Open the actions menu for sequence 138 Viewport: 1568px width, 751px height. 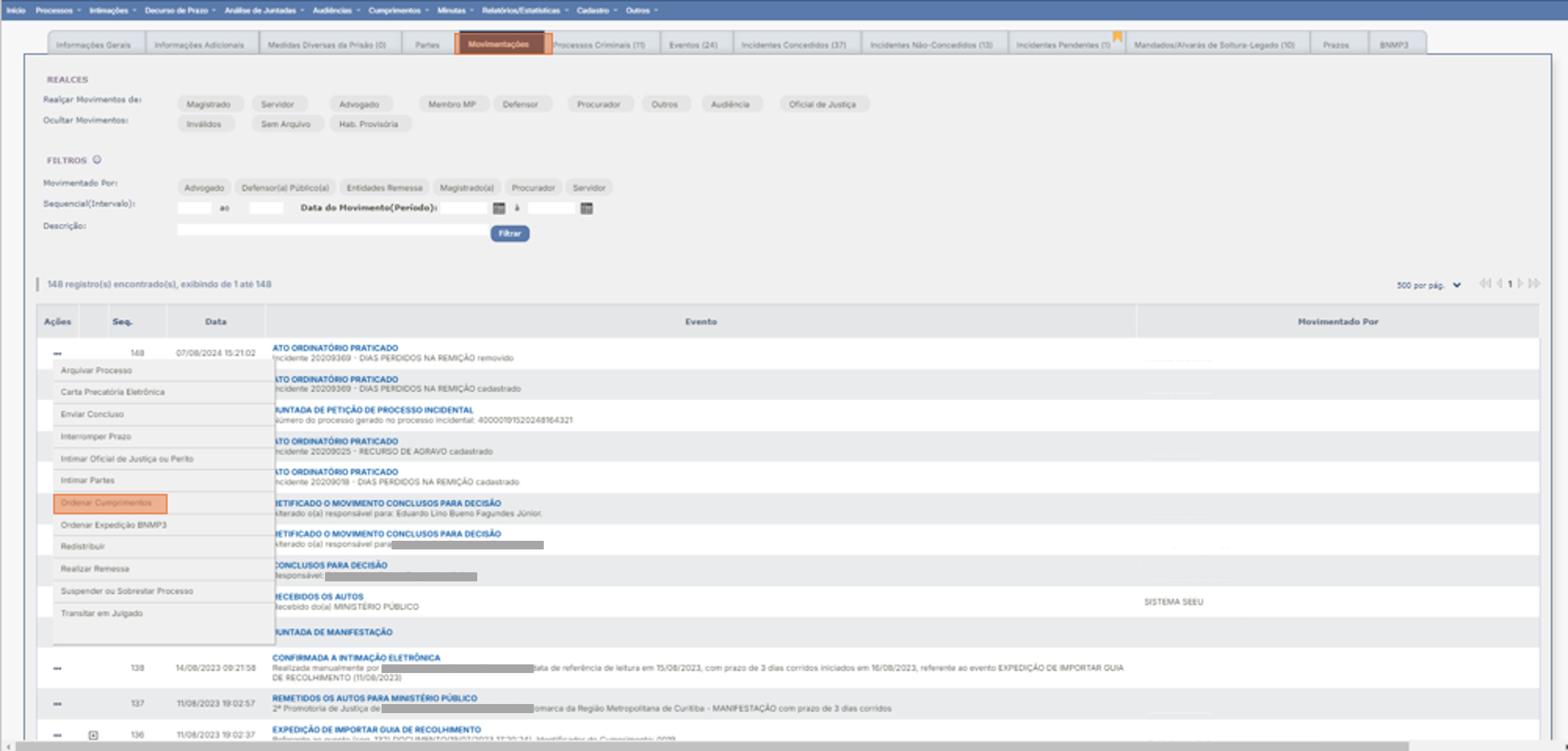click(57, 668)
